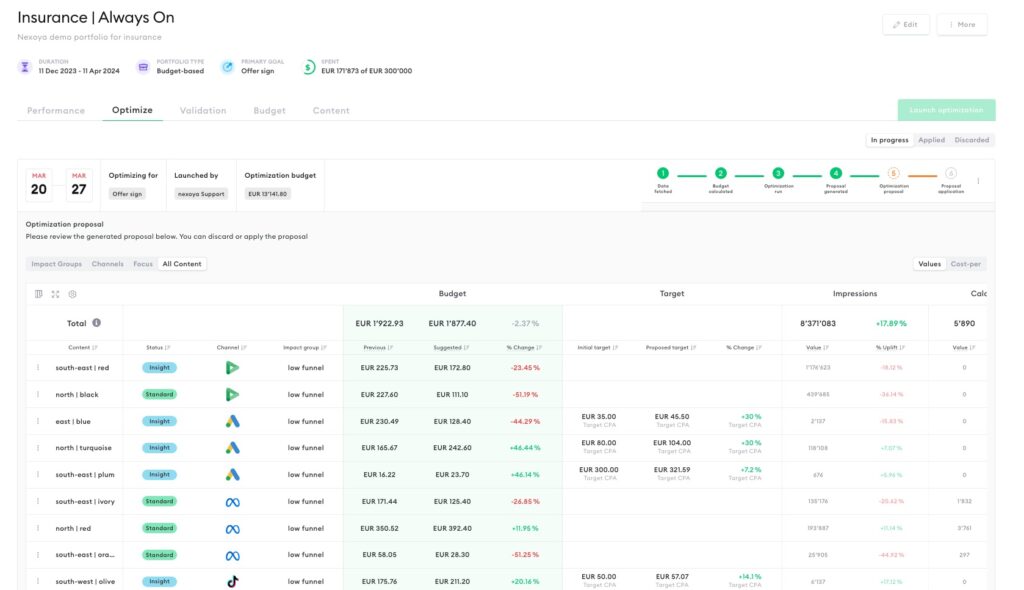Click the drag handle on north | black row
1024x590 pixels.
pos(37,394)
